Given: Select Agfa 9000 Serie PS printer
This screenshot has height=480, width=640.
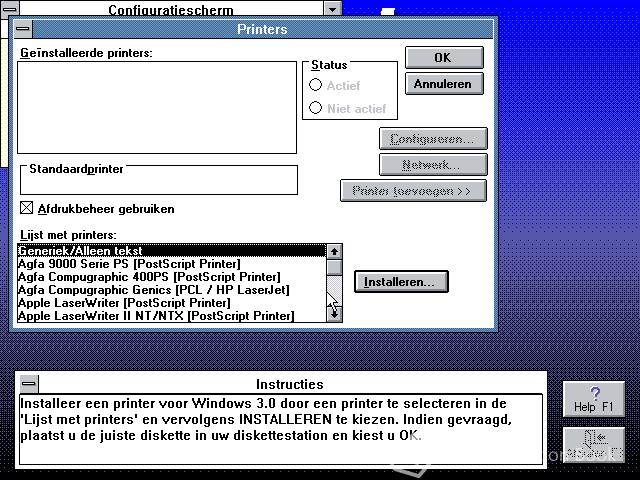Looking at the screenshot, I should click(172, 264).
